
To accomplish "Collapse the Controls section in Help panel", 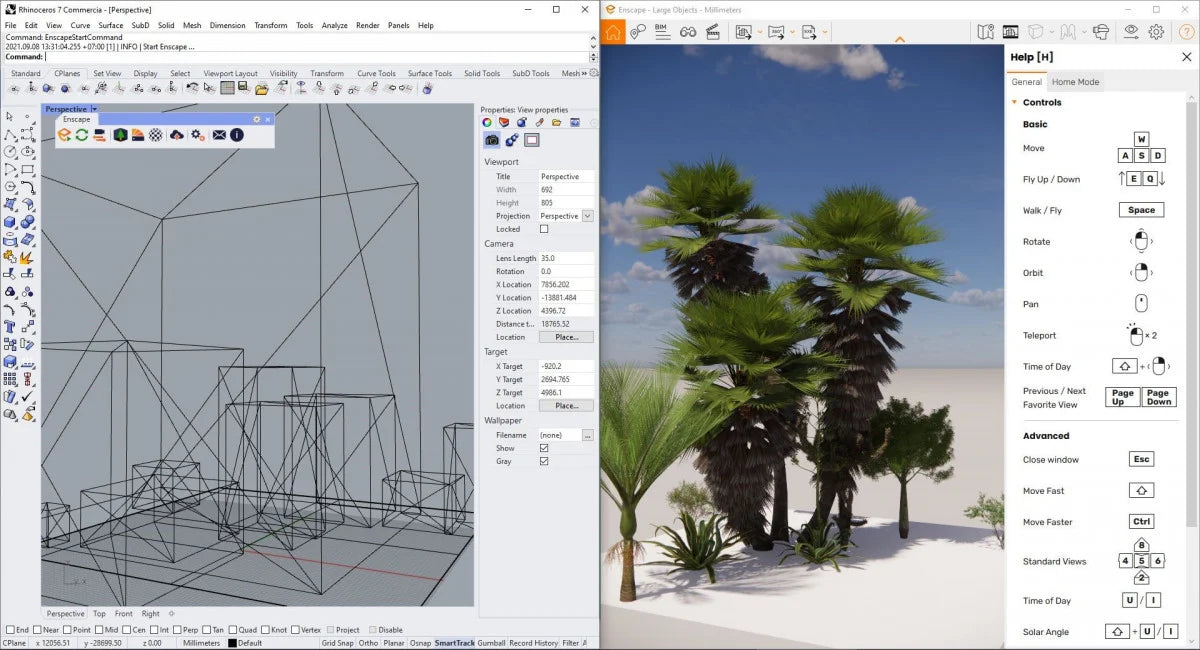I will point(1016,102).
